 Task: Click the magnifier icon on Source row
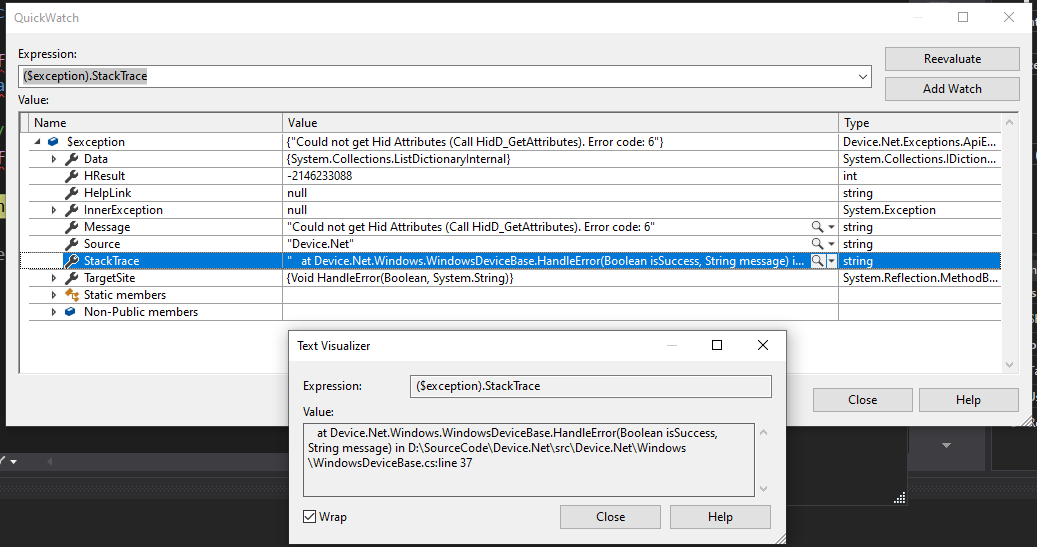coord(818,244)
